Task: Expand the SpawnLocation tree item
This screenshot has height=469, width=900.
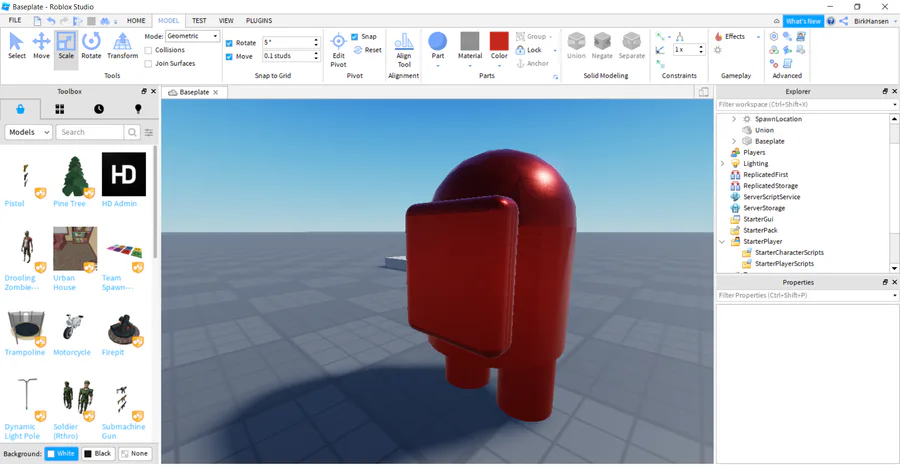Action: click(x=734, y=119)
